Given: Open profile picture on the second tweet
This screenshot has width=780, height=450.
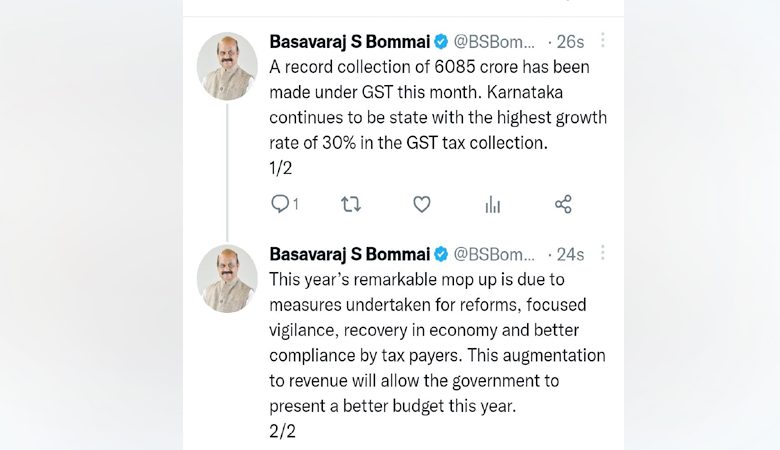Looking at the screenshot, I should (227, 278).
